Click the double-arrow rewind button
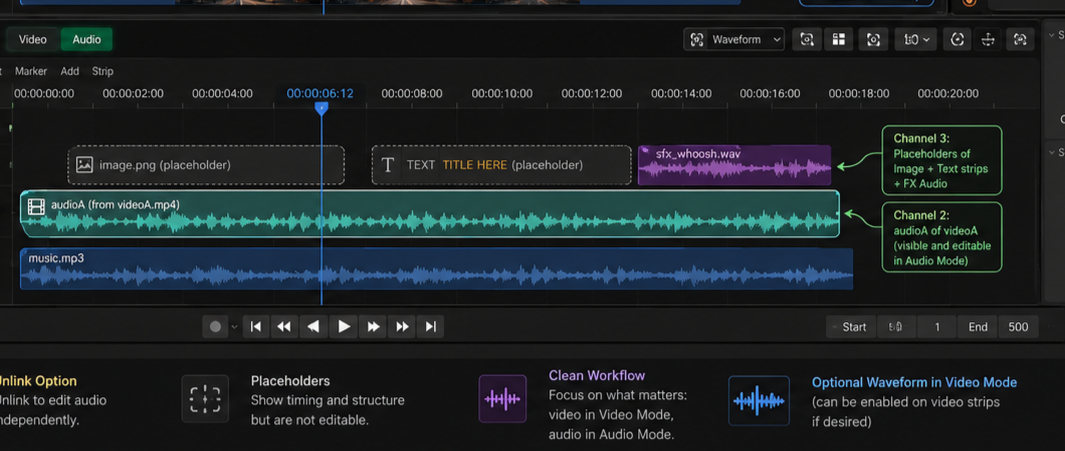This screenshot has width=1065, height=451. (284, 327)
